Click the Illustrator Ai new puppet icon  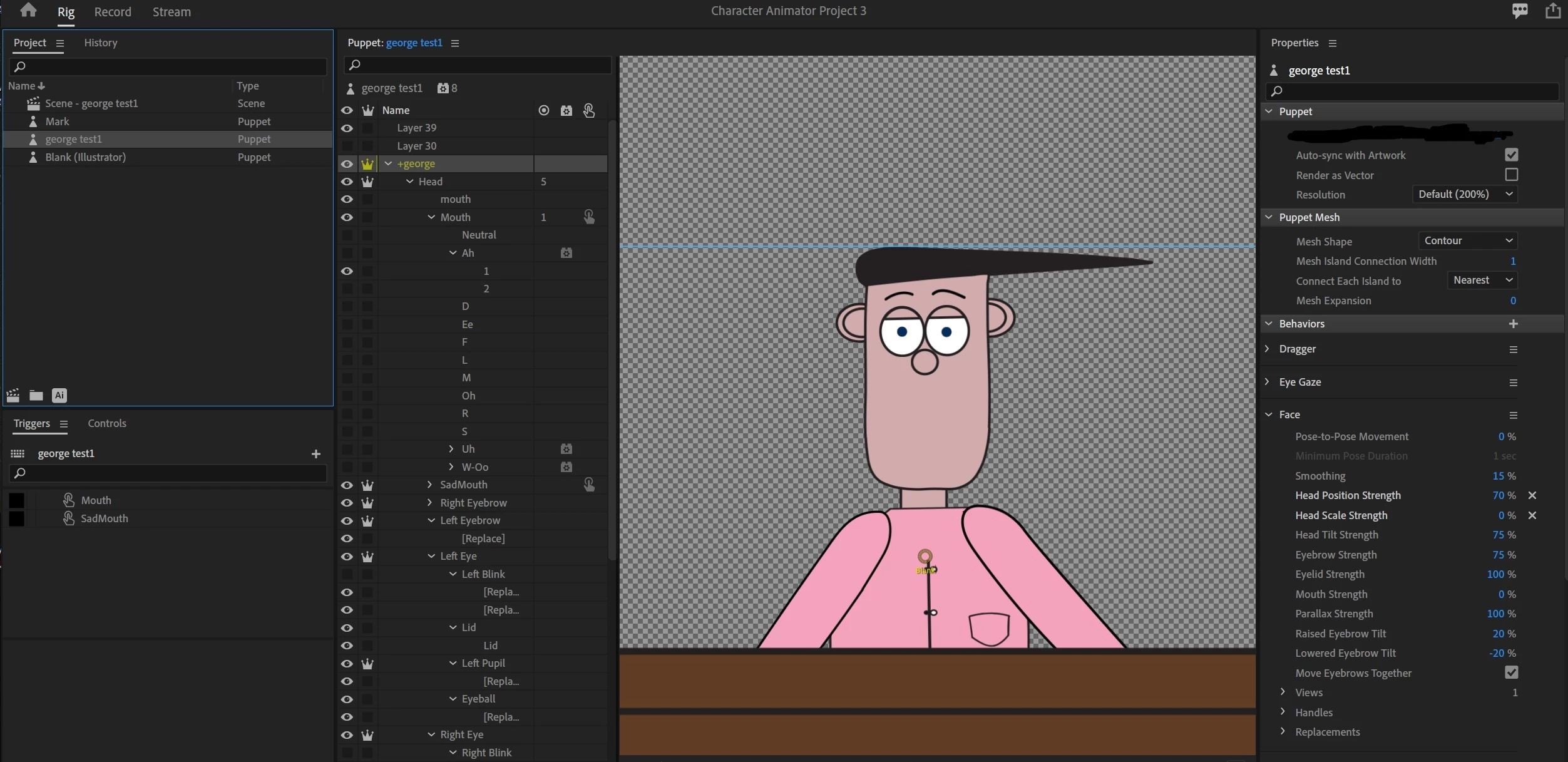(59, 395)
